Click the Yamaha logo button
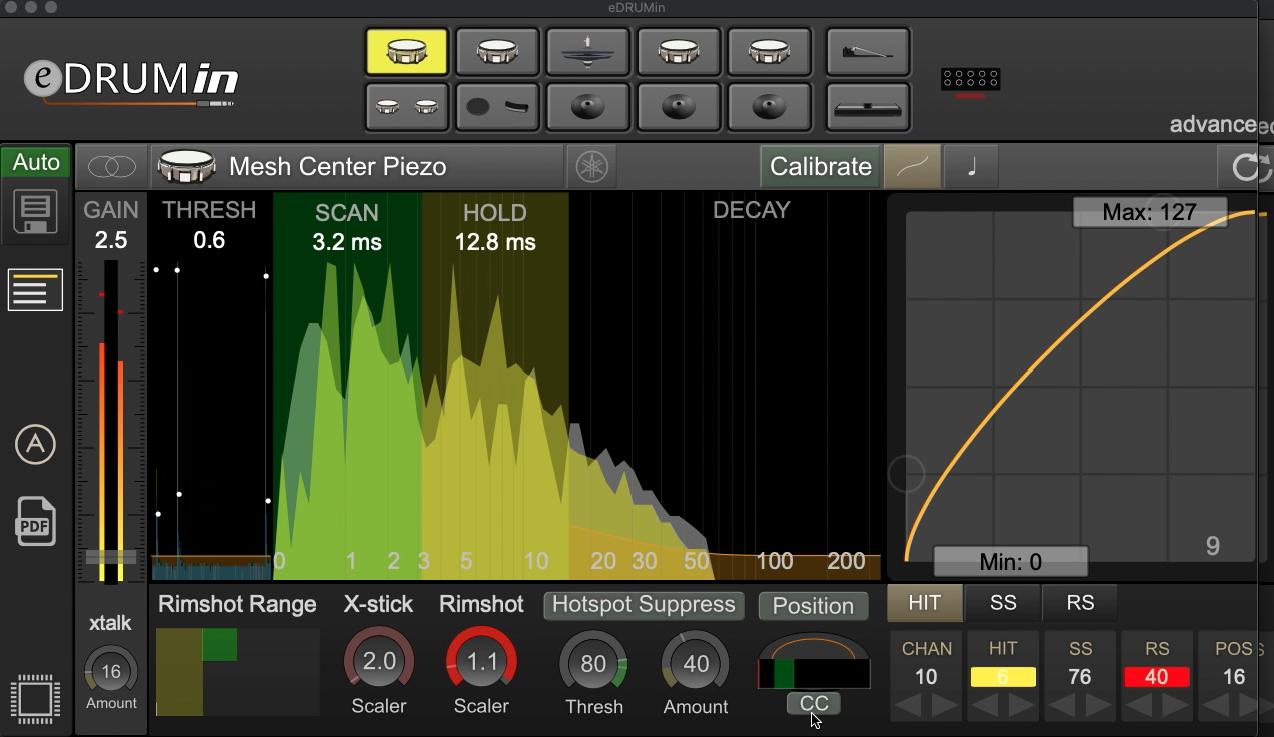The width and height of the screenshot is (1274, 737). point(591,167)
